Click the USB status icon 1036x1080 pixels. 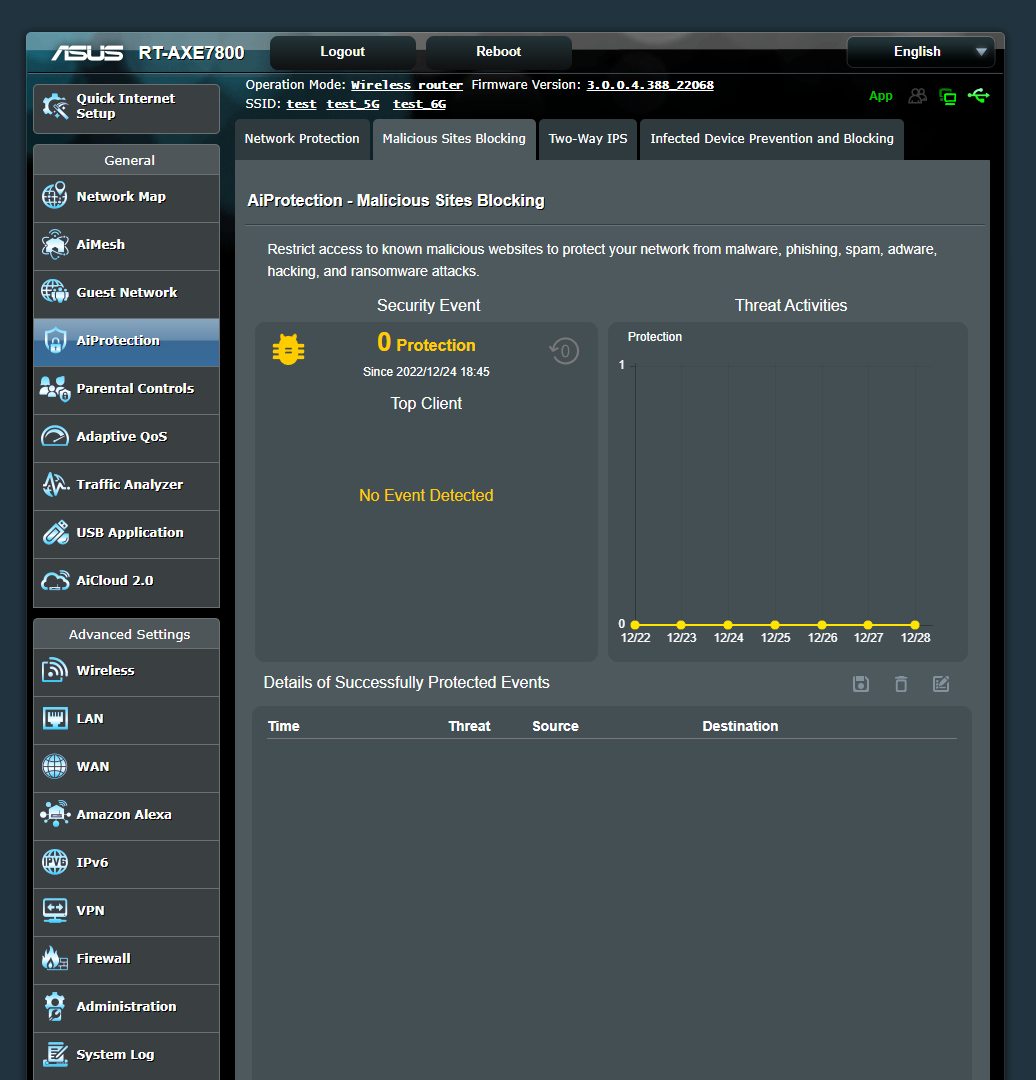pos(978,96)
